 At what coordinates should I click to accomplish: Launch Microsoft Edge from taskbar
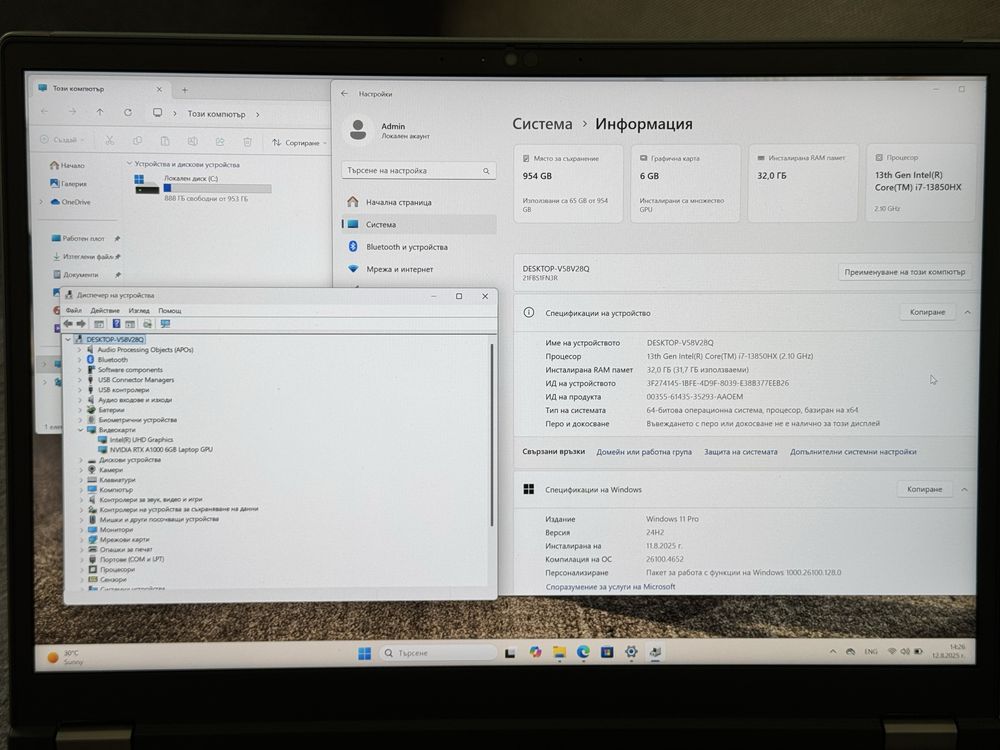point(583,652)
